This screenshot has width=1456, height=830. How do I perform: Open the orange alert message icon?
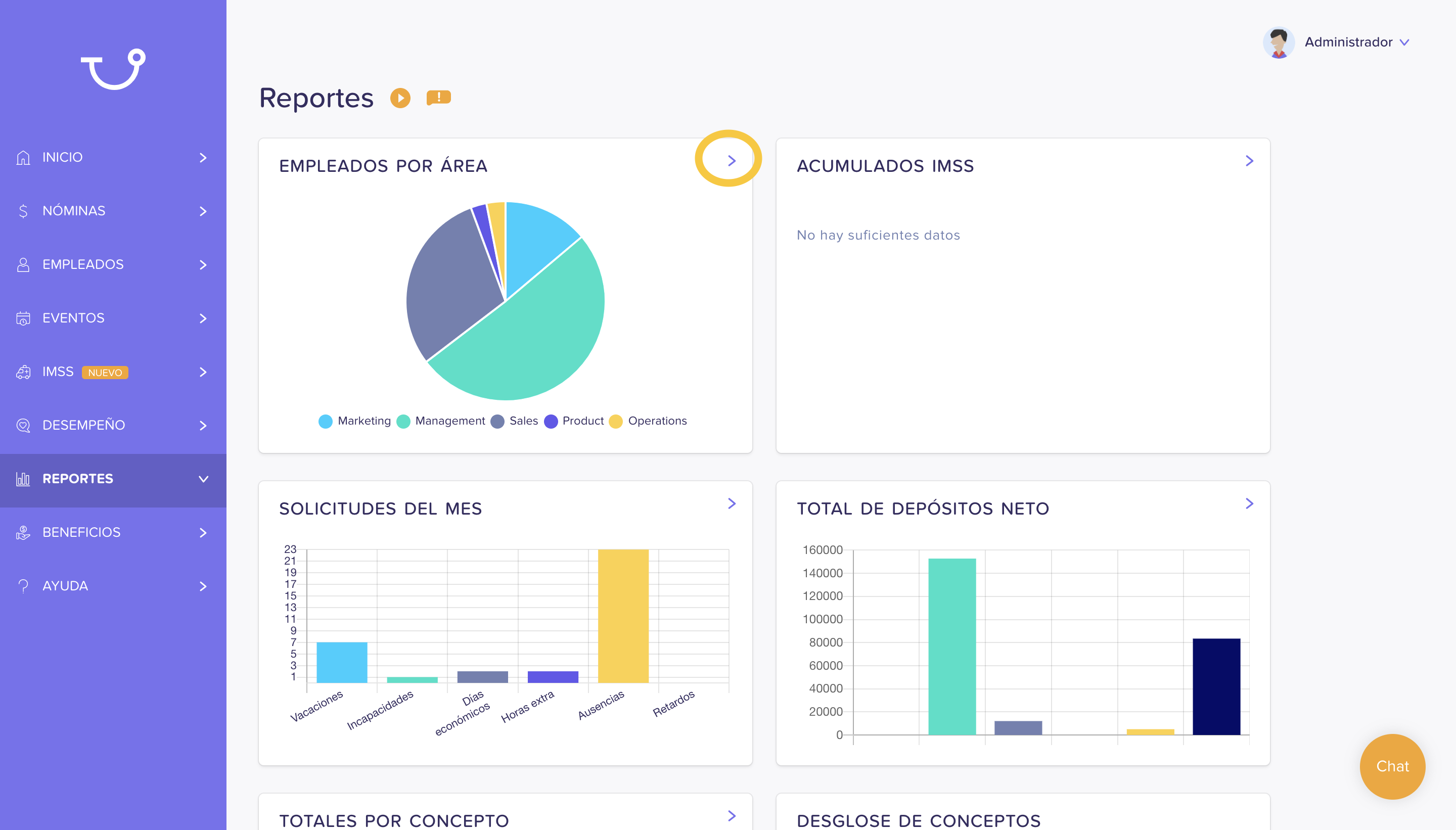pyautogui.click(x=438, y=98)
